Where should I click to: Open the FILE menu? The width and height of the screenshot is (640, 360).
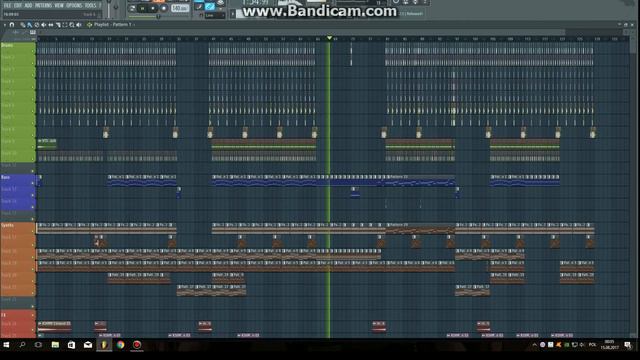[x=7, y=5]
